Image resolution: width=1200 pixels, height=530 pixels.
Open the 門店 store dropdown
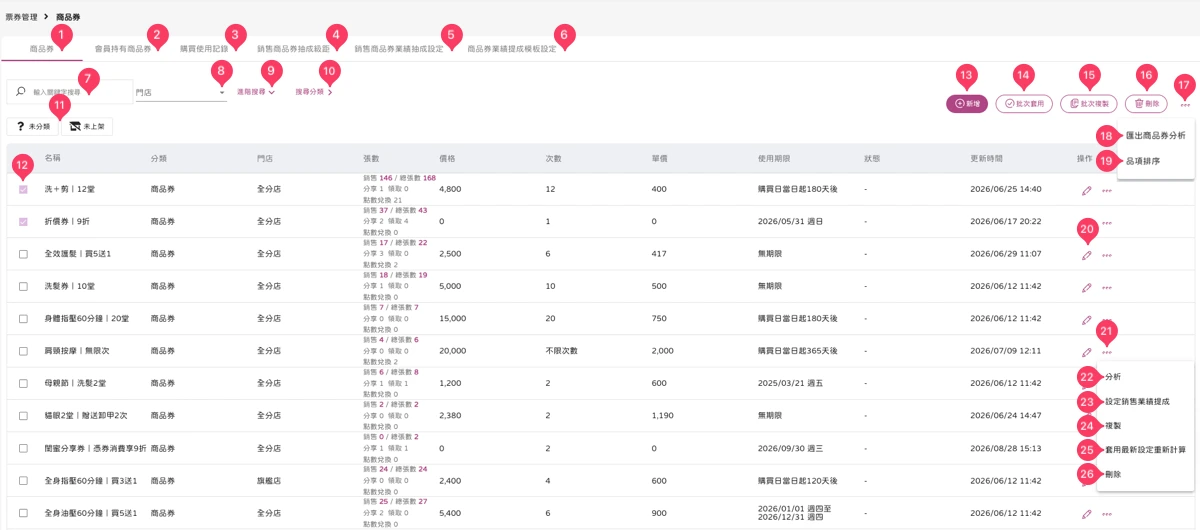point(180,92)
